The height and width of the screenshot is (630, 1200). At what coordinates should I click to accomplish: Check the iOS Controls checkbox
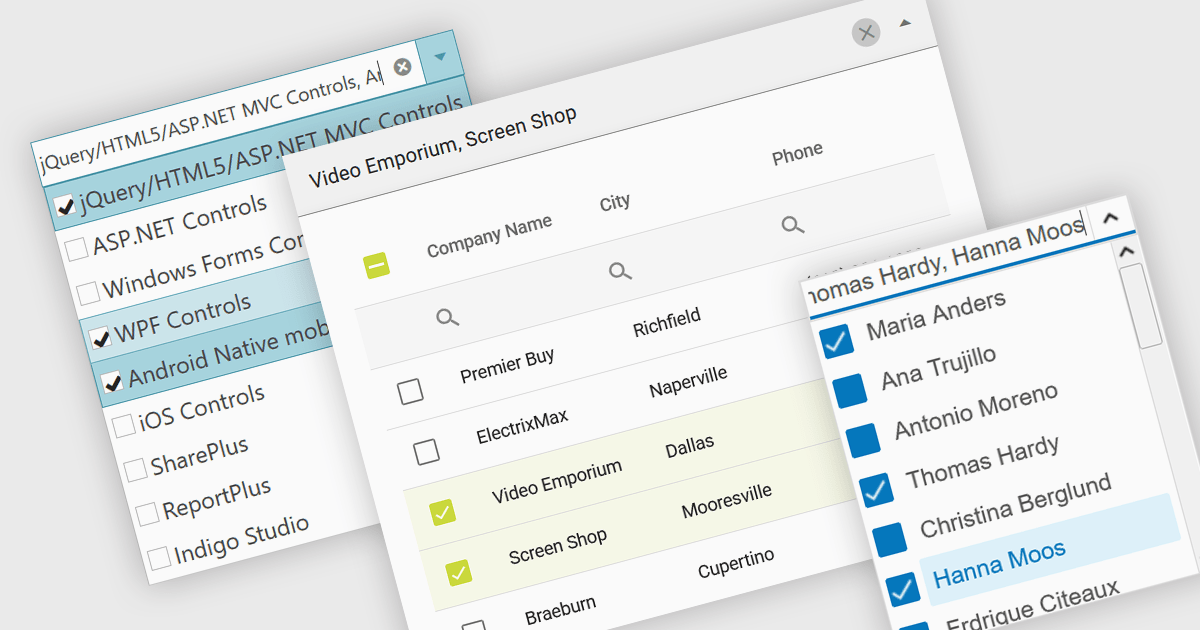click(x=124, y=425)
